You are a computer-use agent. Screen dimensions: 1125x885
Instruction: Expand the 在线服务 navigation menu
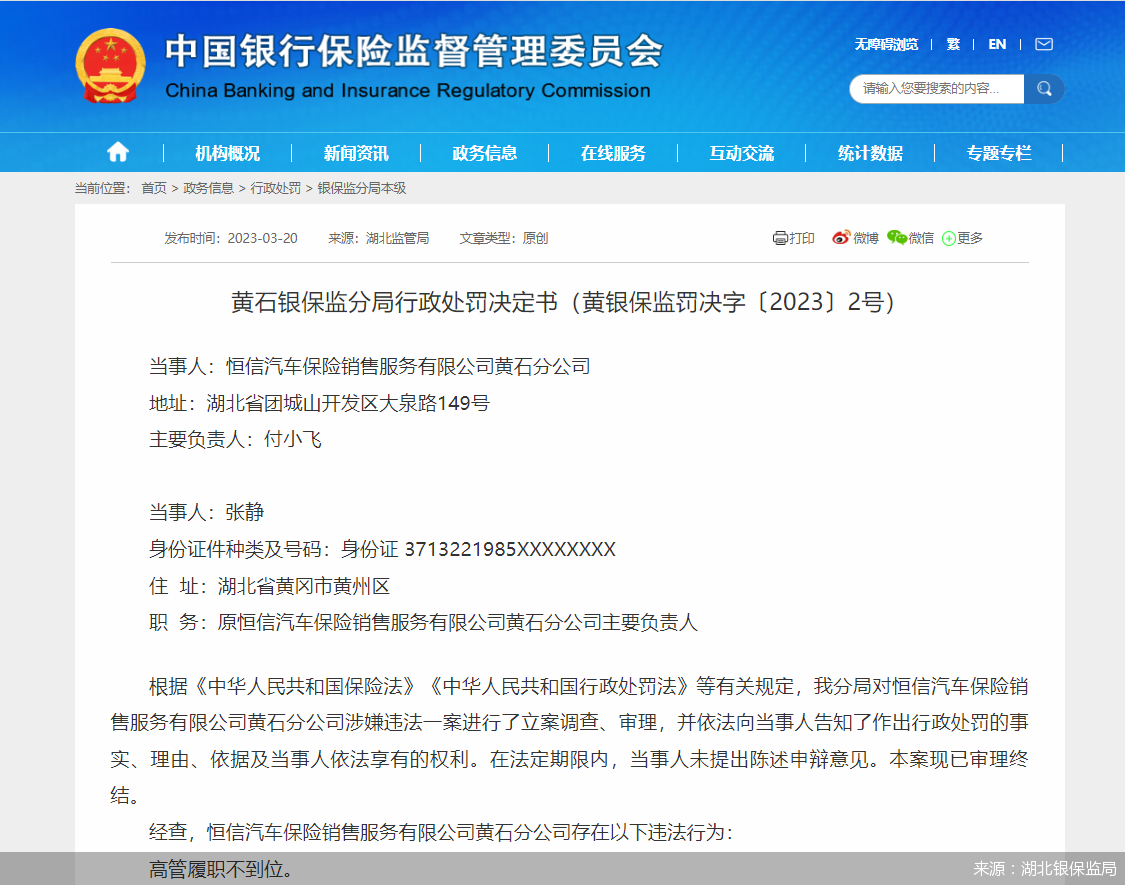pyautogui.click(x=613, y=153)
